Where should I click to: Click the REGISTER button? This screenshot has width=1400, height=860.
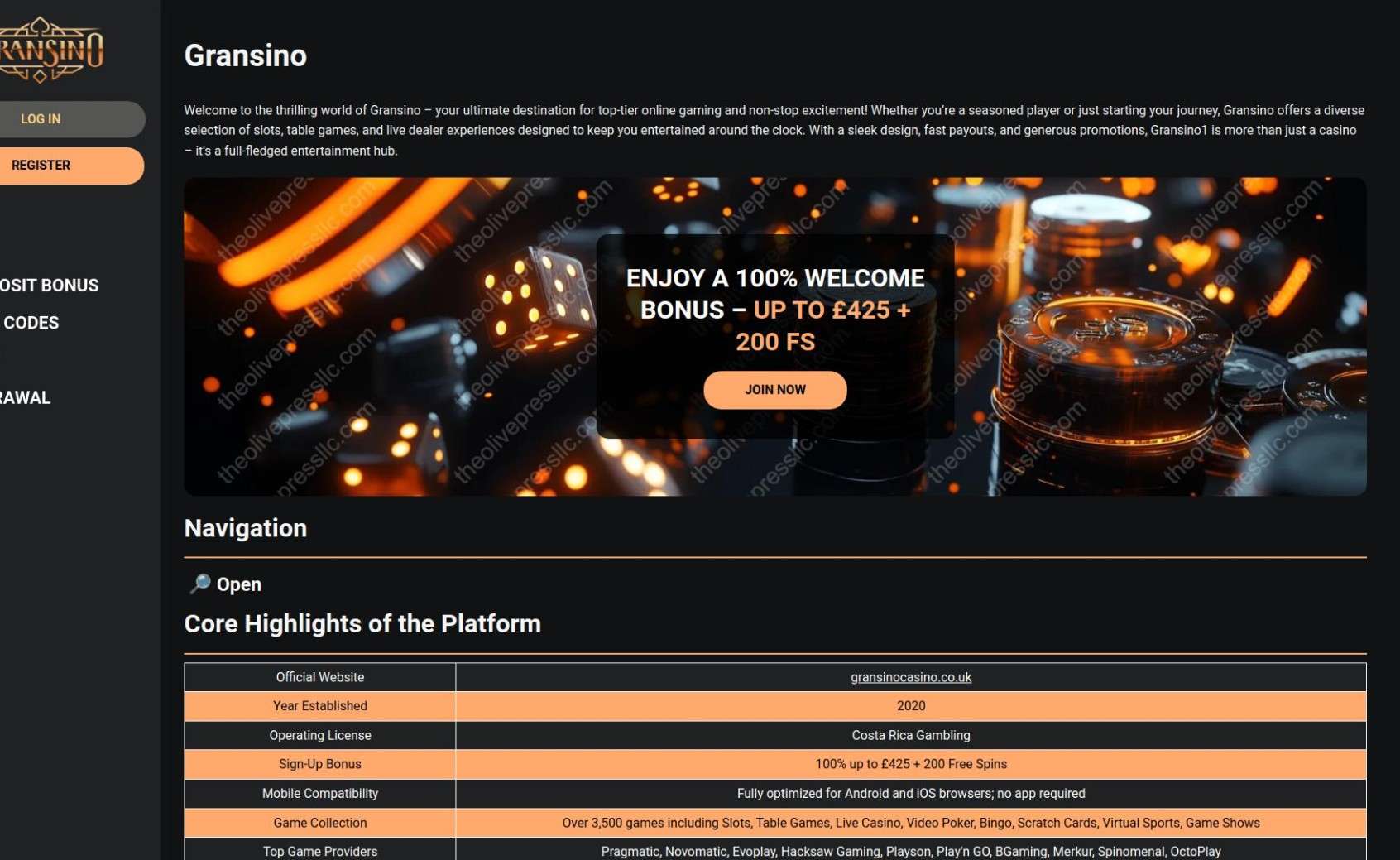pos(71,166)
